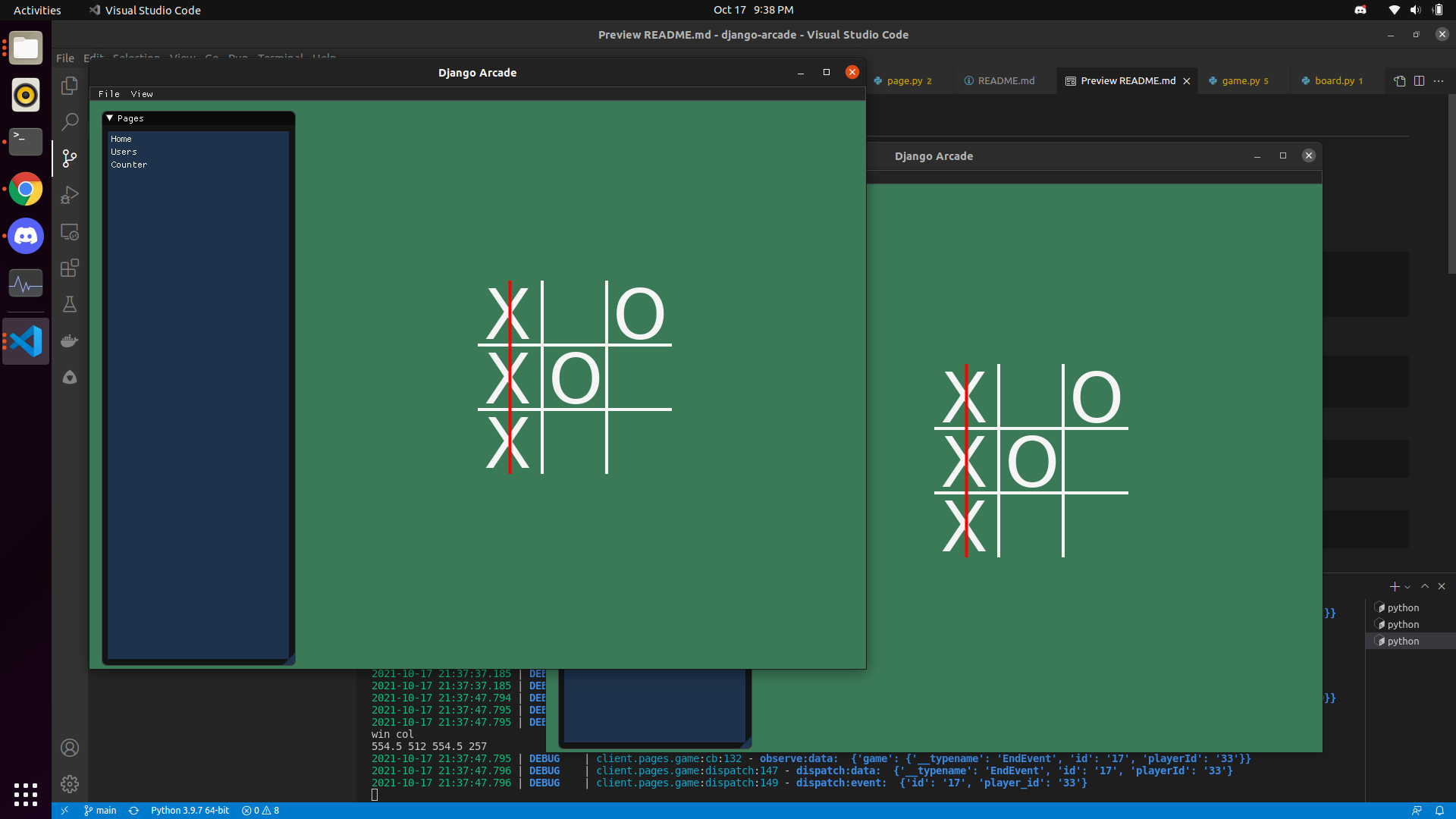1456x819 pixels.
Task: Click Python 3.9.7 64-bit interpreter selector
Action: tap(190, 811)
